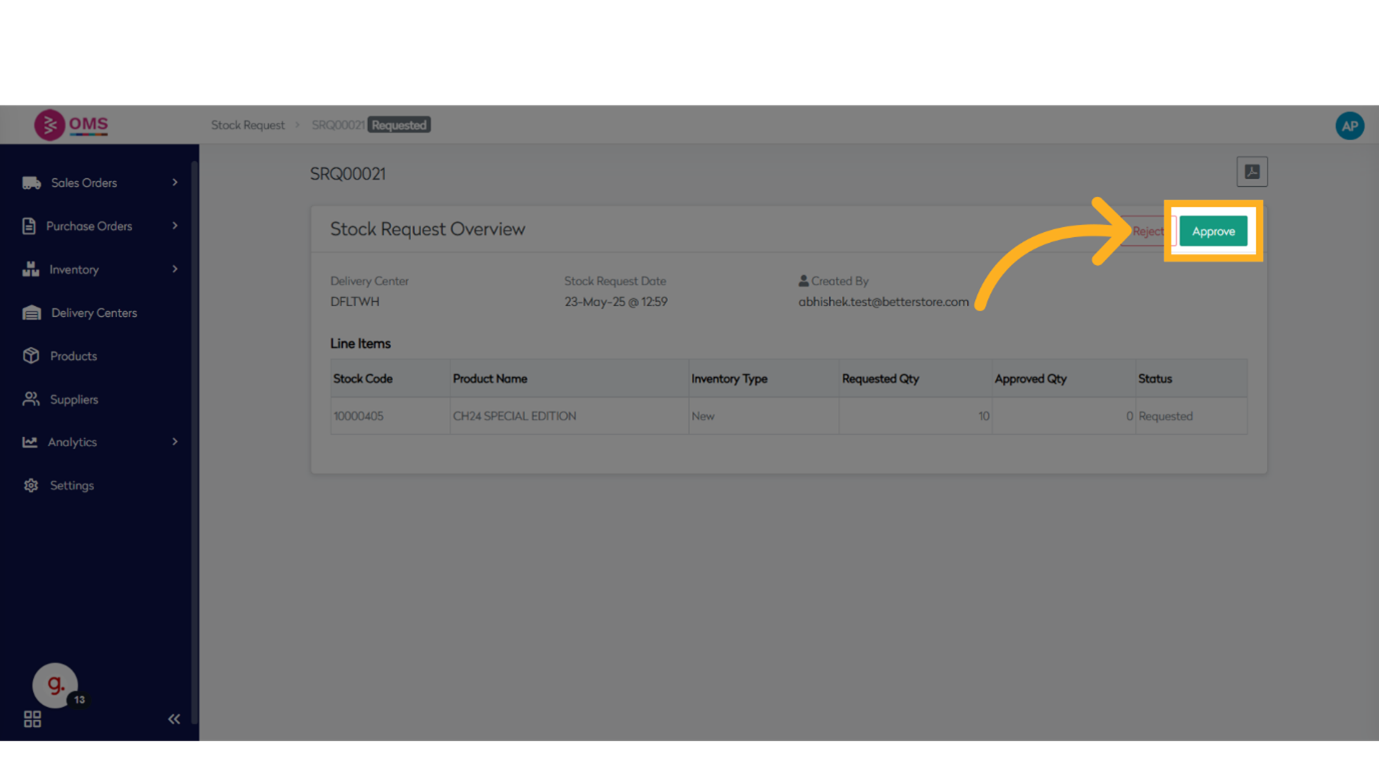Expand the Sales Orders submenu arrow
Viewport: 1379px width, 776px height.
click(x=175, y=183)
